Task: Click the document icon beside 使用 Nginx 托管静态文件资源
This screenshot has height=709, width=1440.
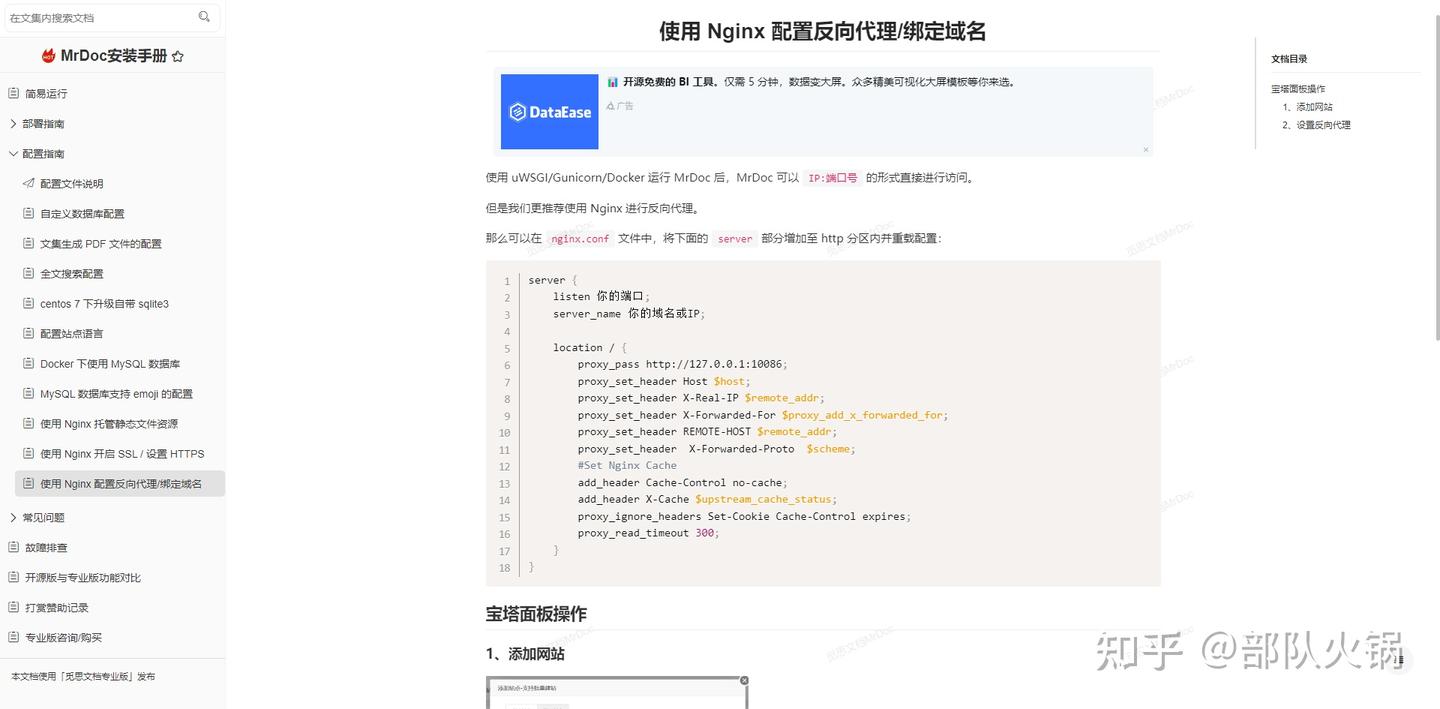Action: (28, 423)
